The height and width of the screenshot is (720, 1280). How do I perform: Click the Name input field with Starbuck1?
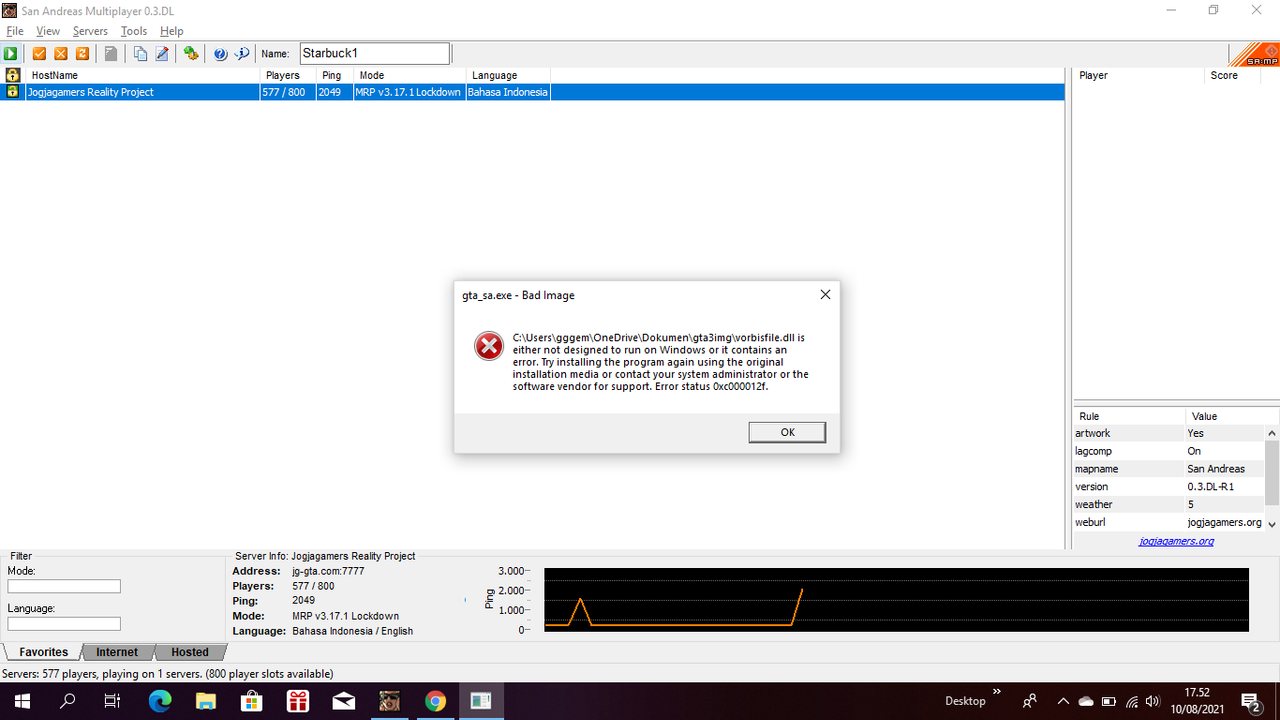click(375, 54)
